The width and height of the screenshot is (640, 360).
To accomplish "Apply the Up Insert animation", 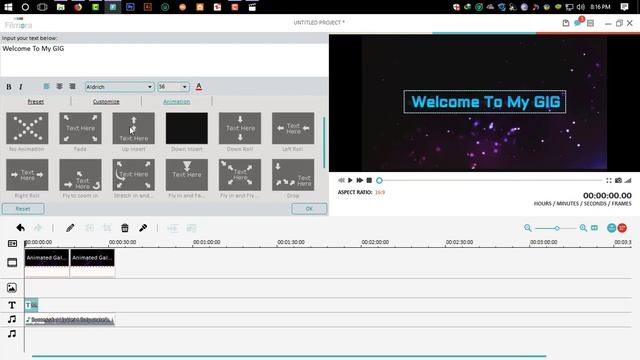I will (133, 128).
